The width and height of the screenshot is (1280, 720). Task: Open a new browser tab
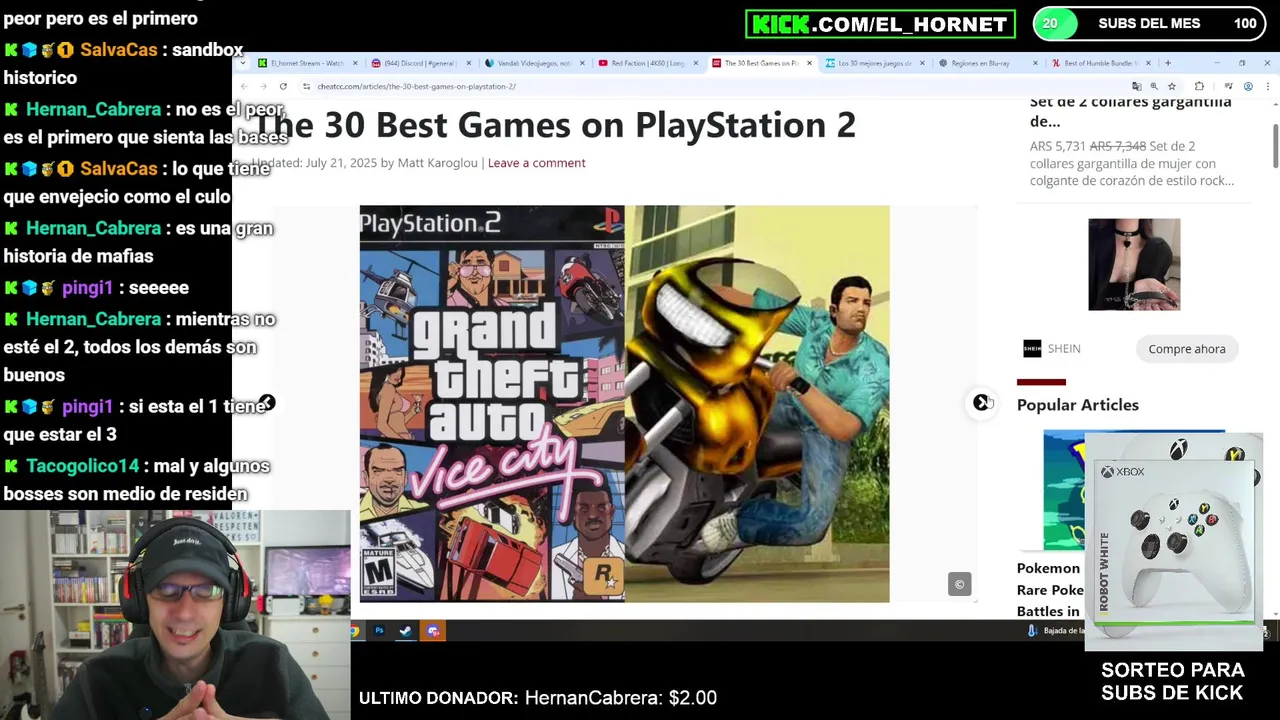pyautogui.click(x=1167, y=63)
